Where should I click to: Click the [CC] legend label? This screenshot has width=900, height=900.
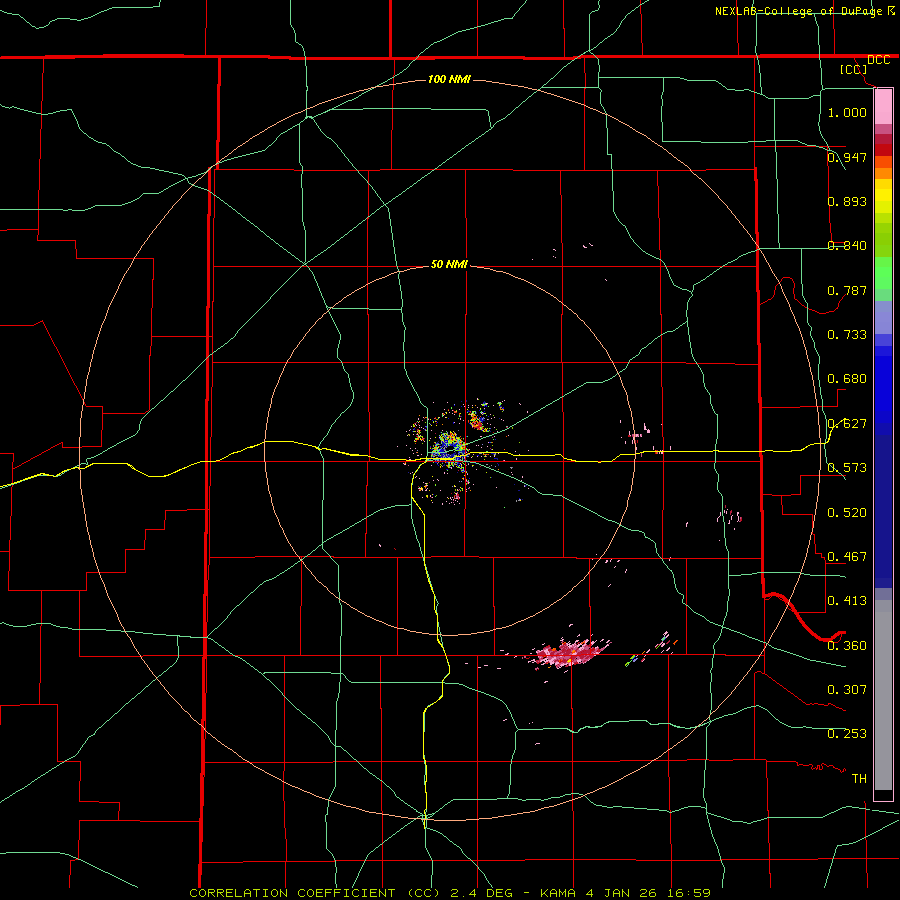tap(854, 69)
